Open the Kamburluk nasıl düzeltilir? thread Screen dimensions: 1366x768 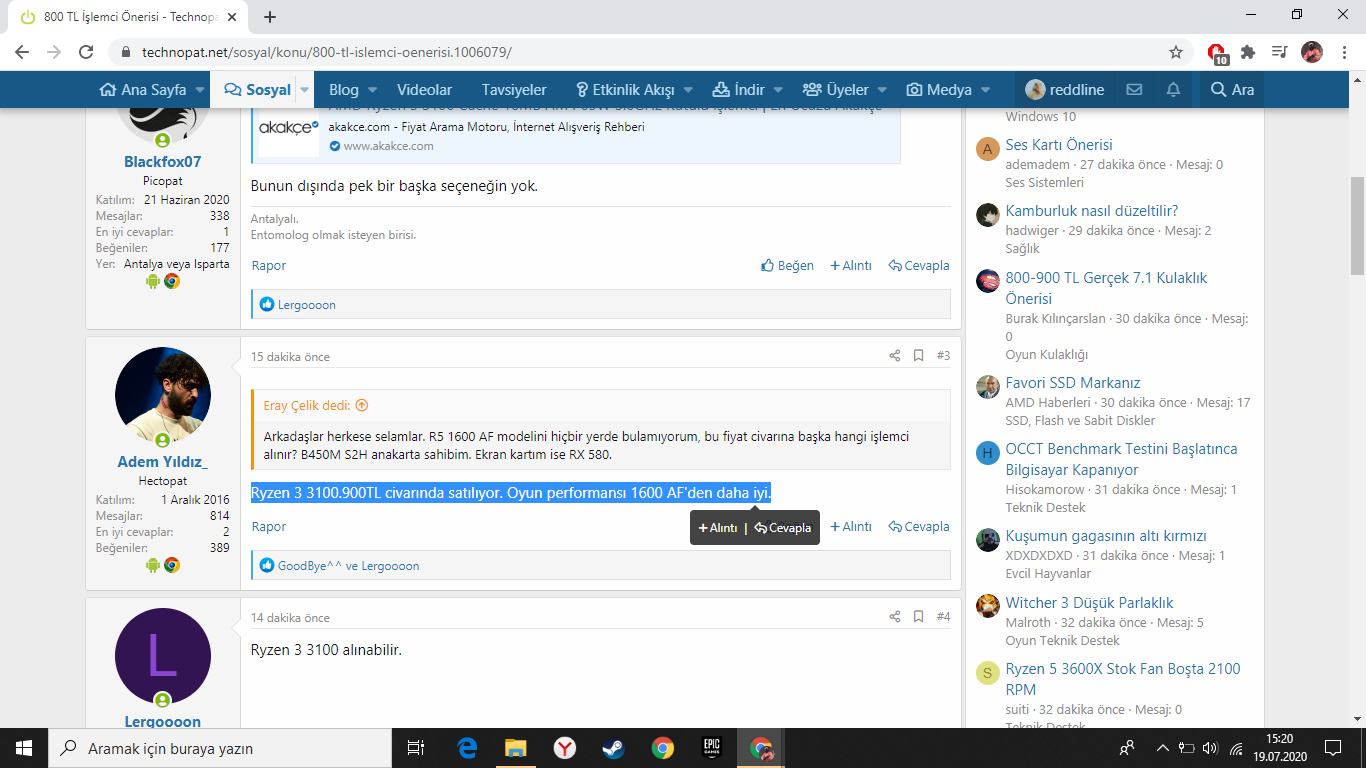(x=1092, y=211)
